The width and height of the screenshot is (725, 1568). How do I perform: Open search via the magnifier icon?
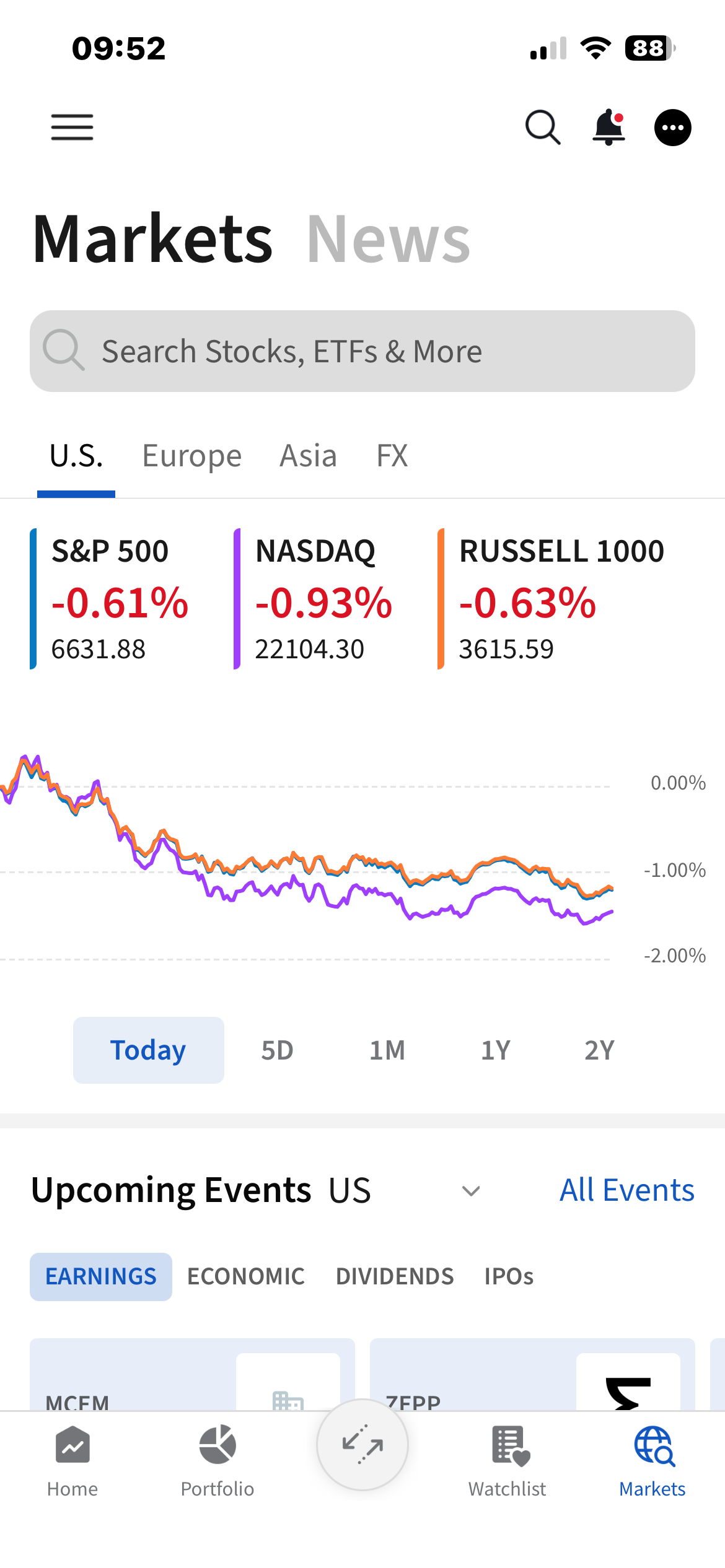[x=542, y=127]
